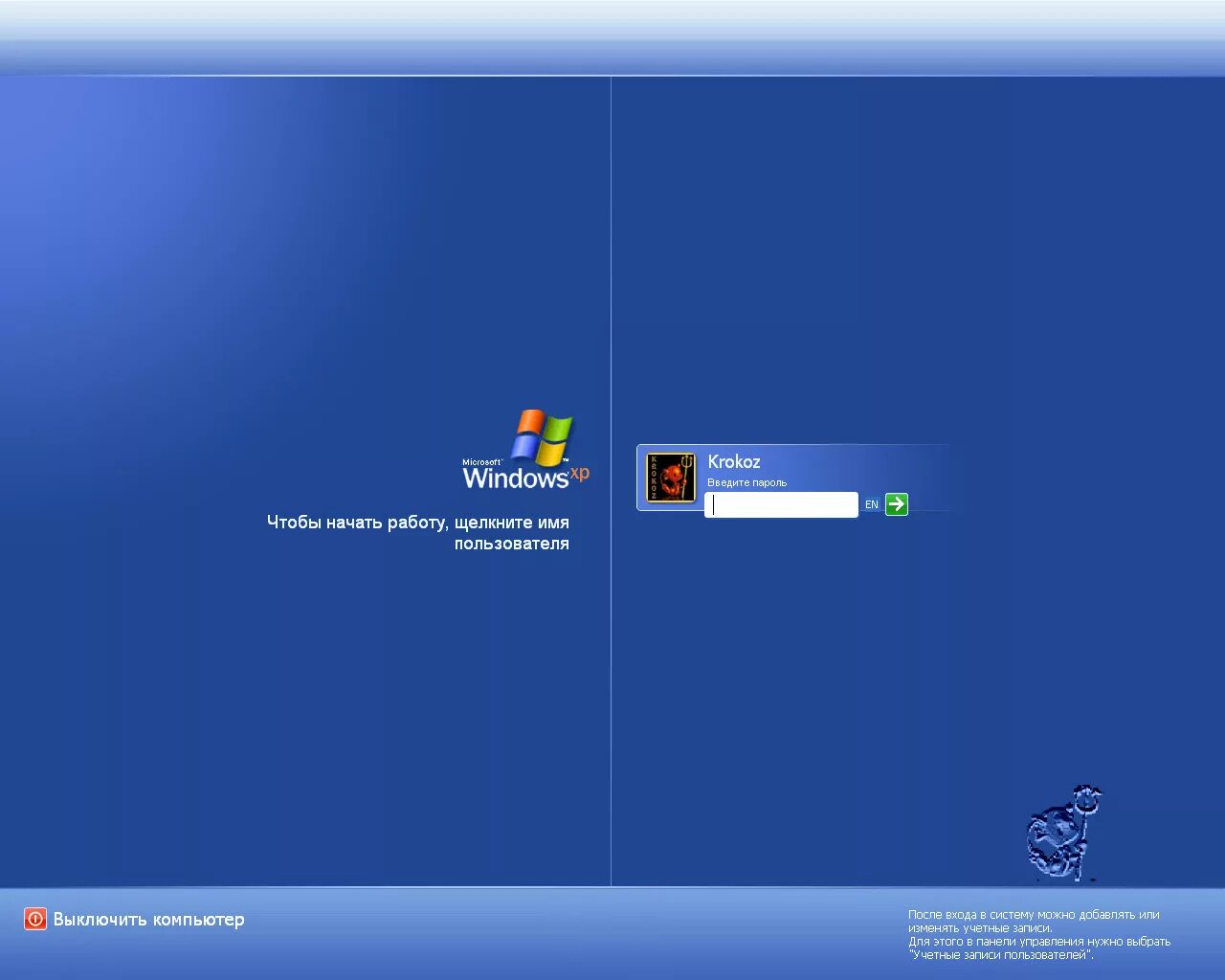Focus the password input field
Image resolution: width=1225 pixels, height=980 pixels.
pos(781,504)
